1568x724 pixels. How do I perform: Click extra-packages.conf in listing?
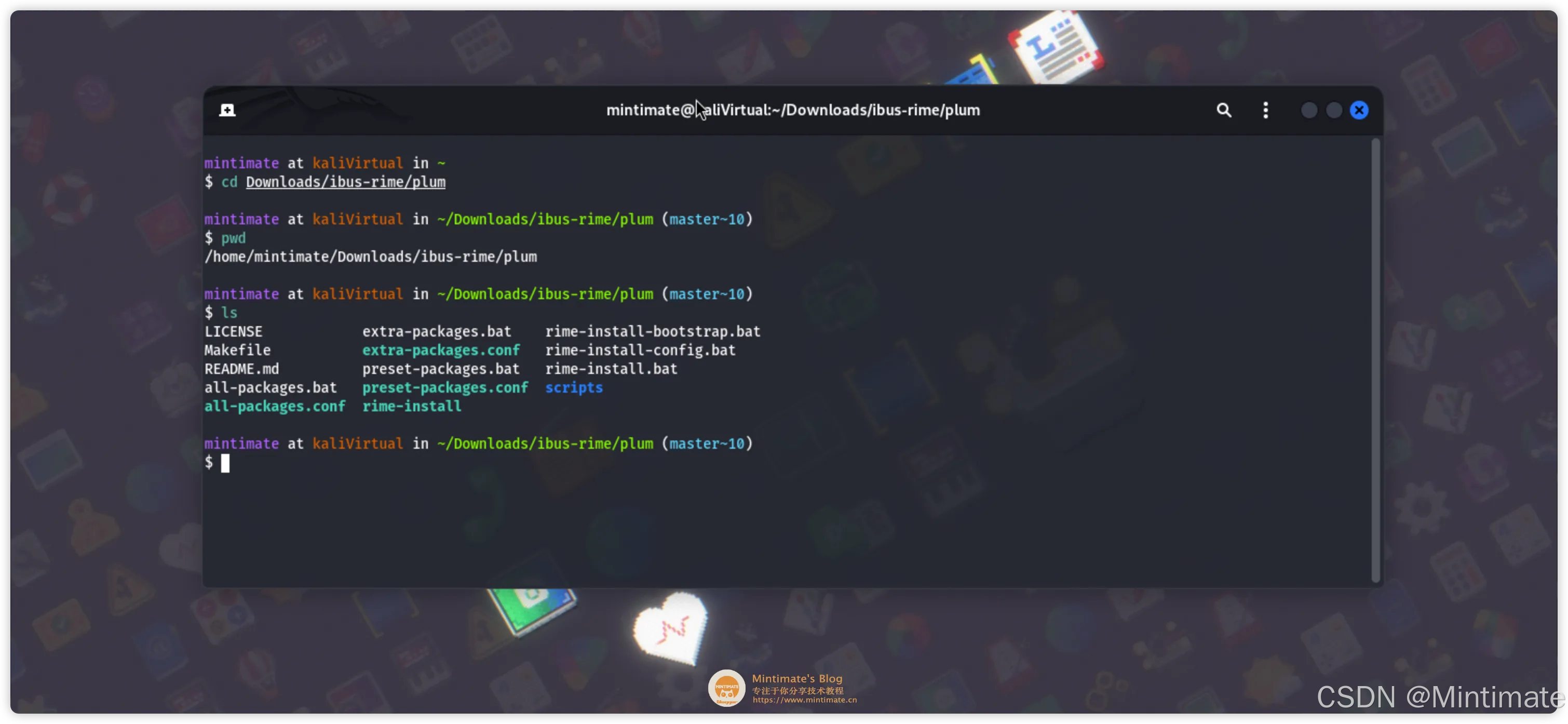441,350
